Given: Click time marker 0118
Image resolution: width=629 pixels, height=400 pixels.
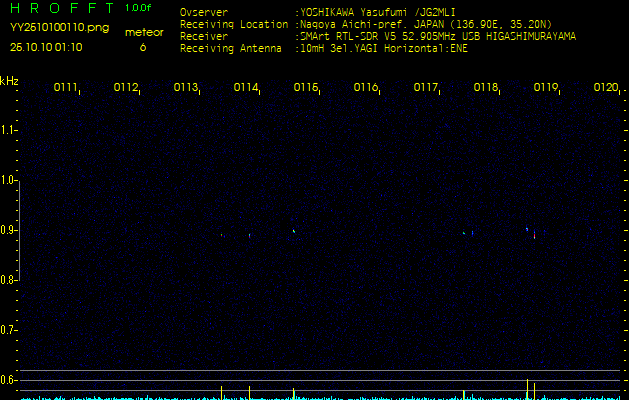Looking at the screenshot, I should tap(485, 87).
